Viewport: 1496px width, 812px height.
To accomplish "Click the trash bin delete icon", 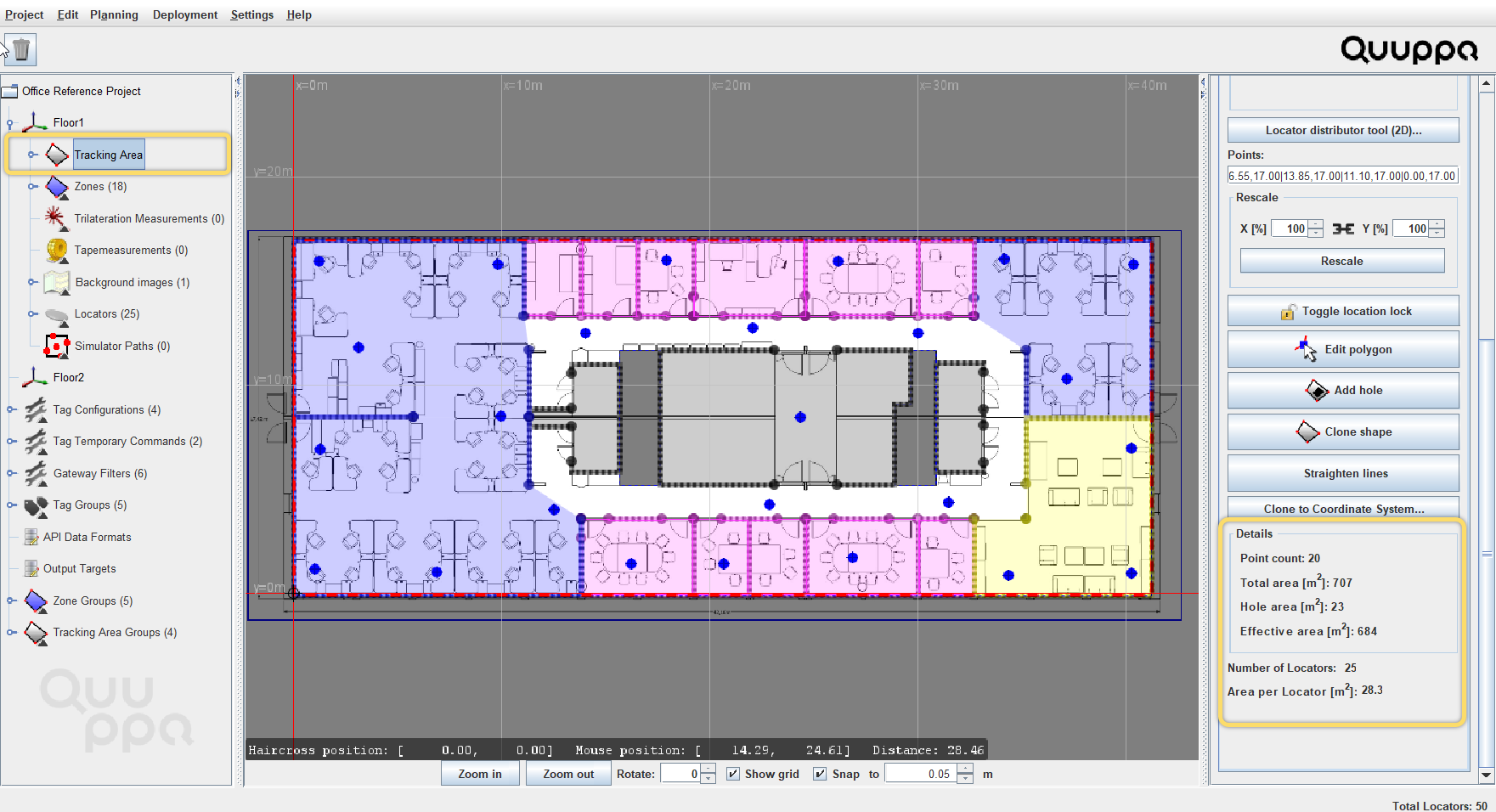I will (x=22, y=49).
